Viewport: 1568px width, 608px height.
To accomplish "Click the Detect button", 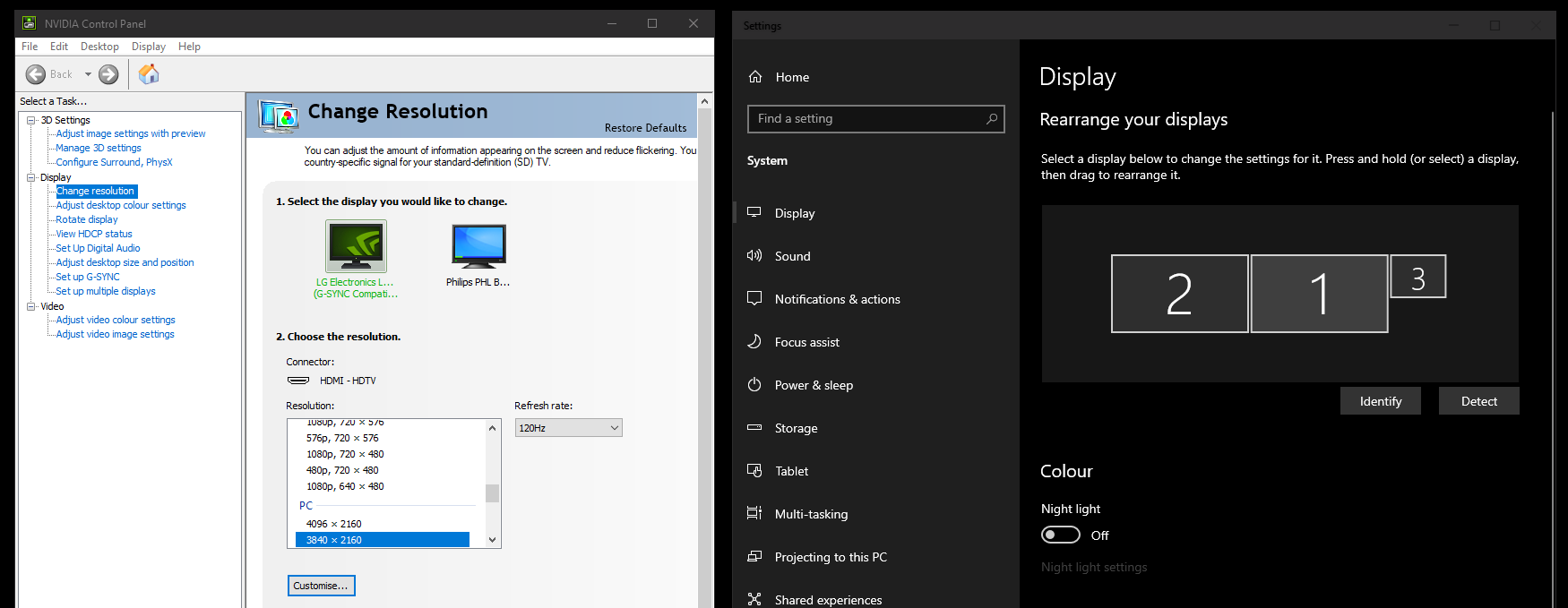I will pos(1479,401).
